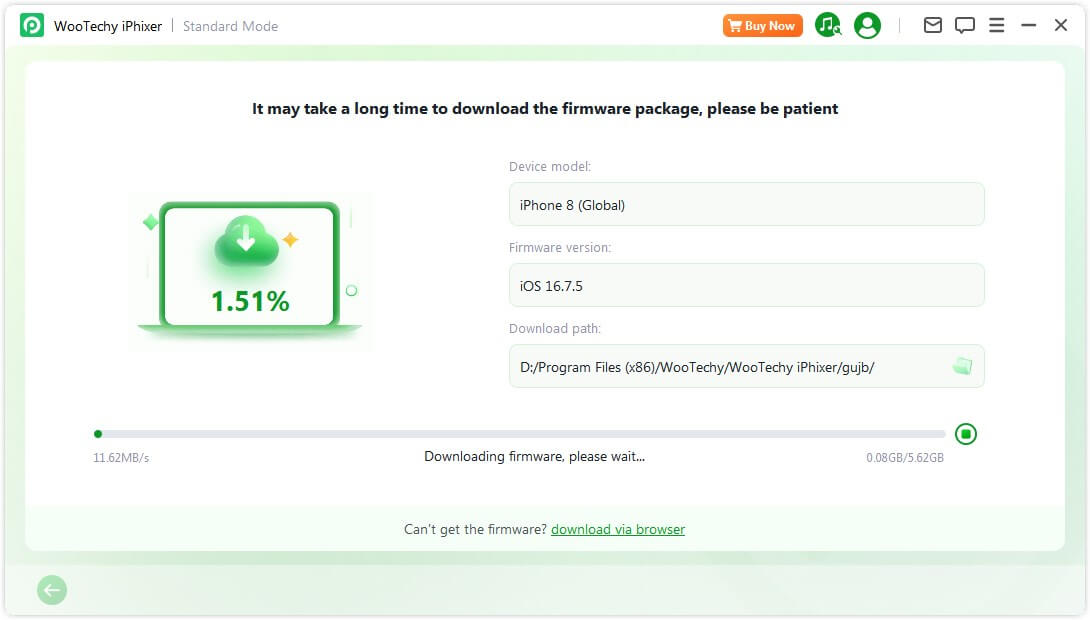This screenshot has height=620, width=1090.
Task: Browse for a download path folder
Action: point(962,367)
